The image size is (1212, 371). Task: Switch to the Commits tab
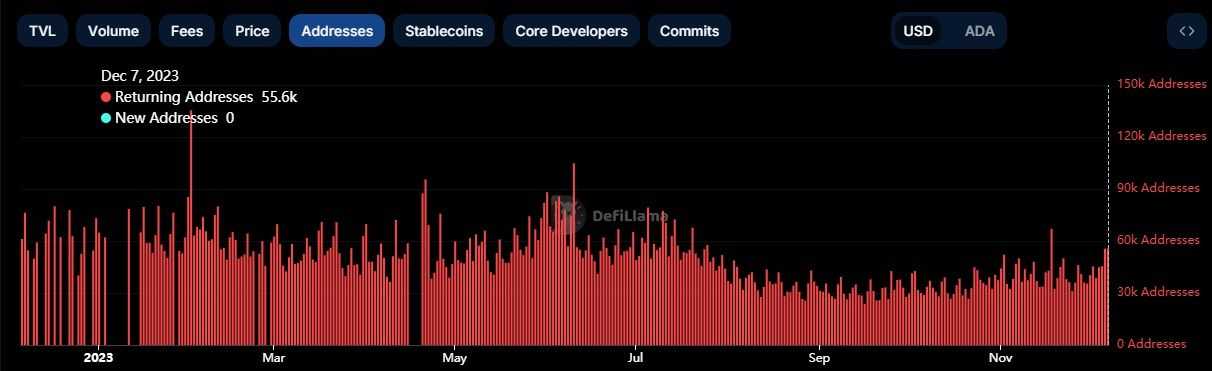[689, 31]
